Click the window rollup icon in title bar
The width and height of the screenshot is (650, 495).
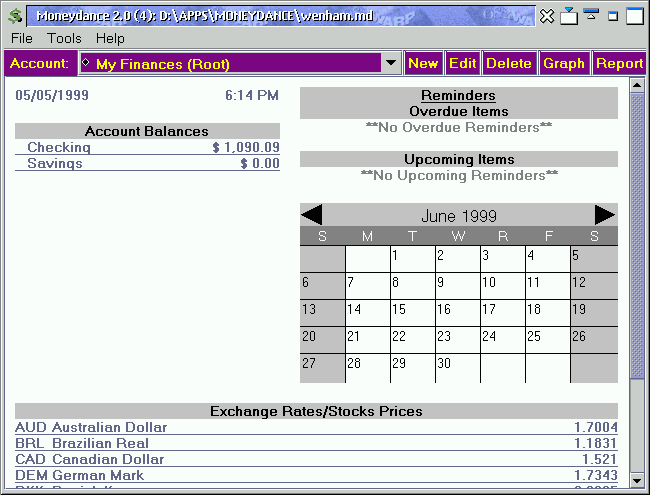[x=569, y=16]
